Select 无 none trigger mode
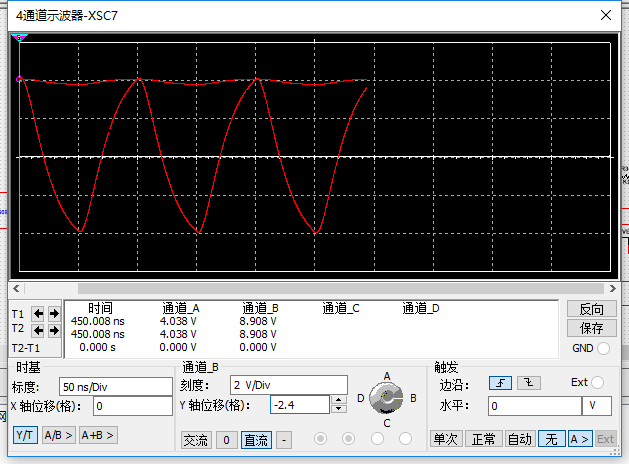The image size is (629, 464). click(x=552, y=439)
